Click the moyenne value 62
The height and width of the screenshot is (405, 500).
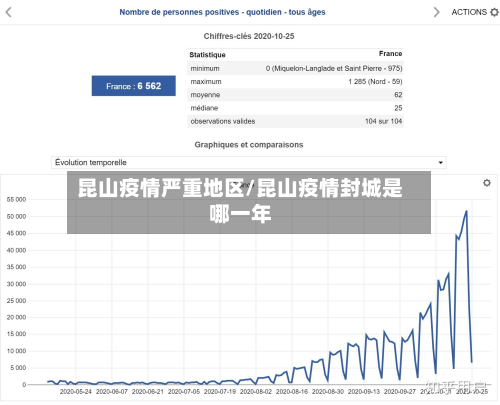click(398, 95)
